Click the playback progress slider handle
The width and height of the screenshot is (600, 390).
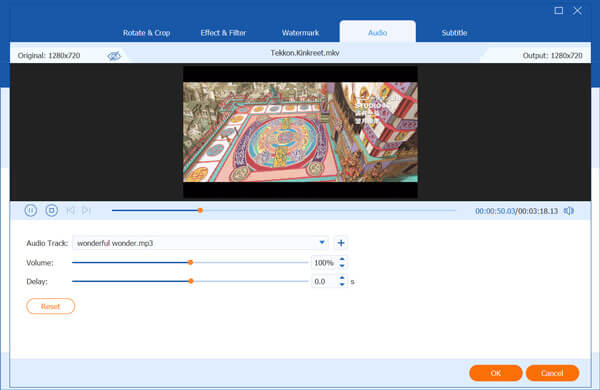(x=200, y=211)
